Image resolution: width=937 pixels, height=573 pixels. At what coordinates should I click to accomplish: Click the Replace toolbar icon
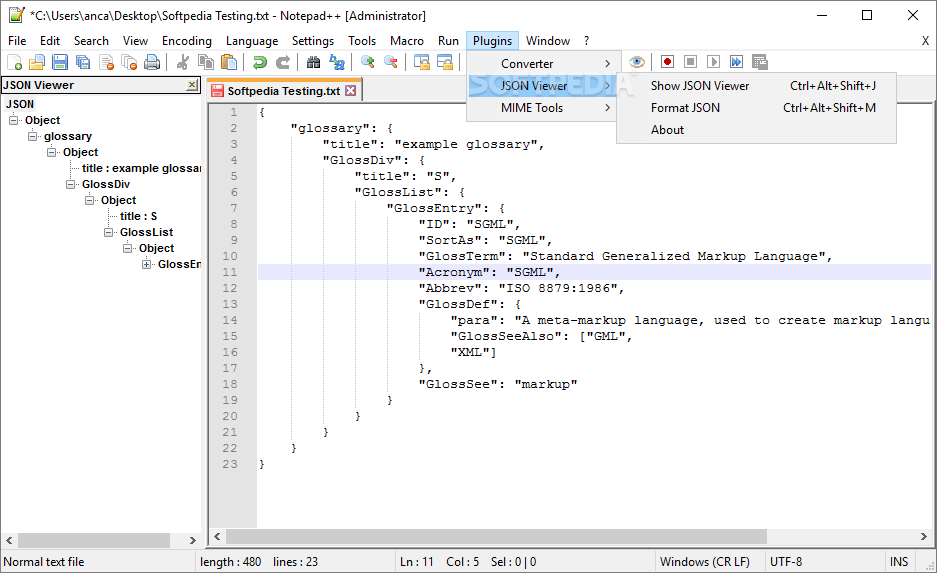pos(336,62)
